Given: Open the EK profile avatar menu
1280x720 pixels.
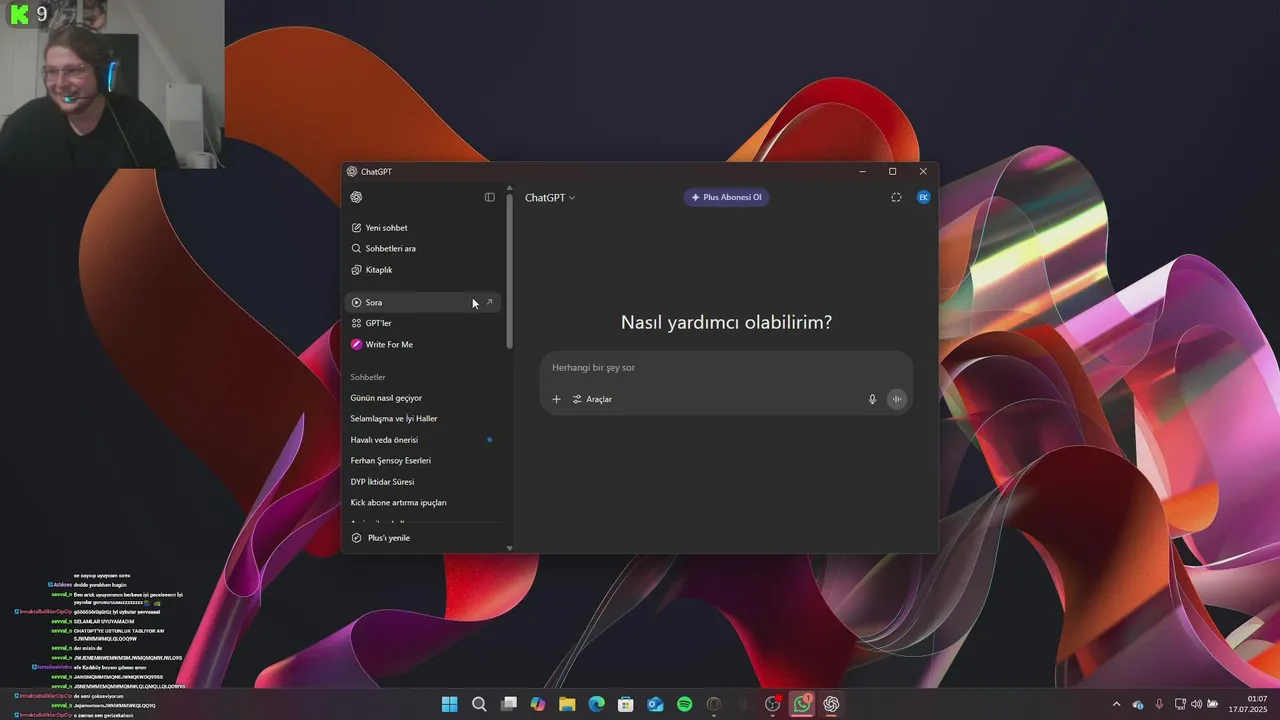Looking at the screenshot, I should [x=923, y=197].
